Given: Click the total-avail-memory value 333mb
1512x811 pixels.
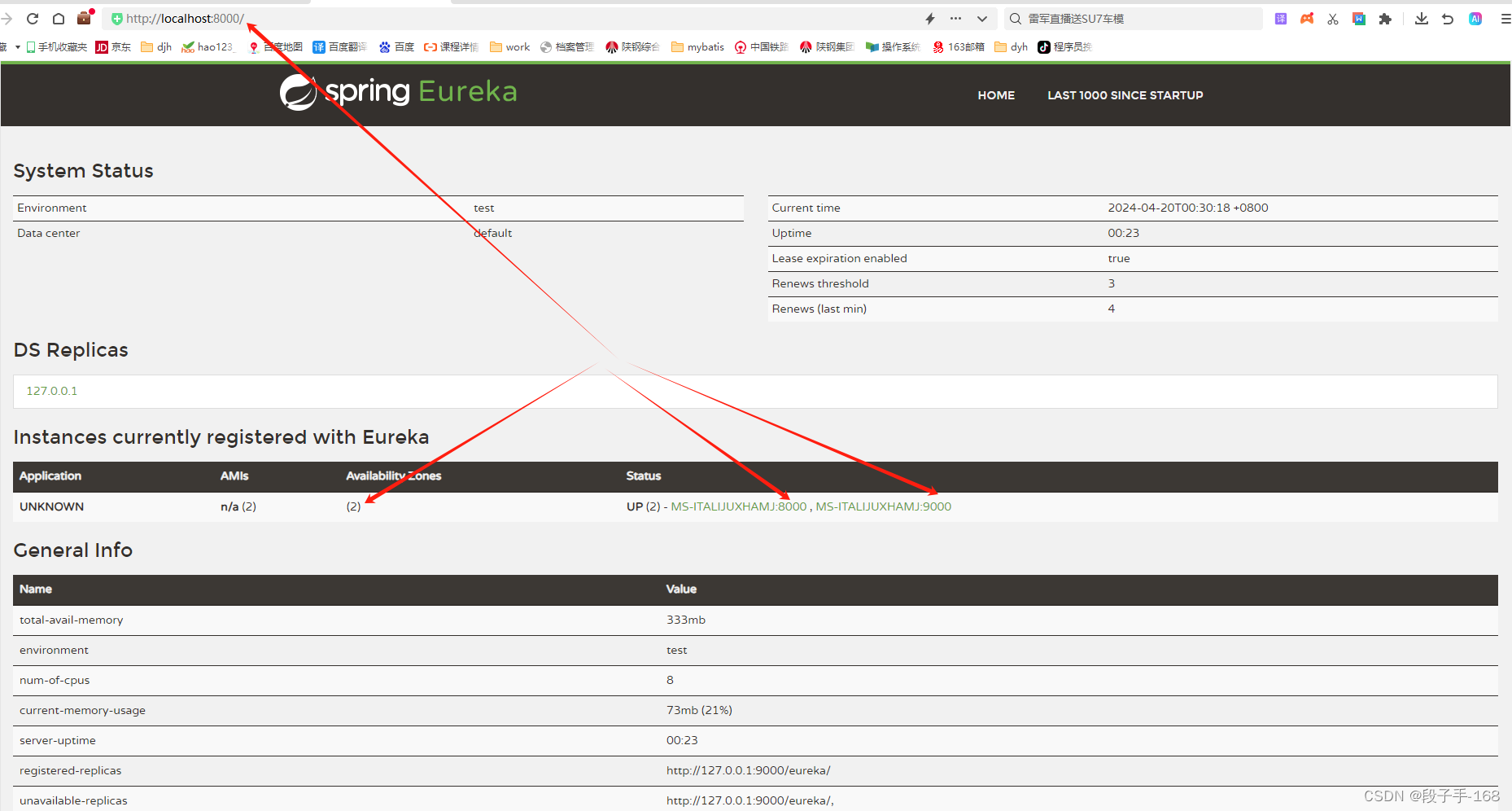Looking at the screenshot, I should (x=686, y=620).
